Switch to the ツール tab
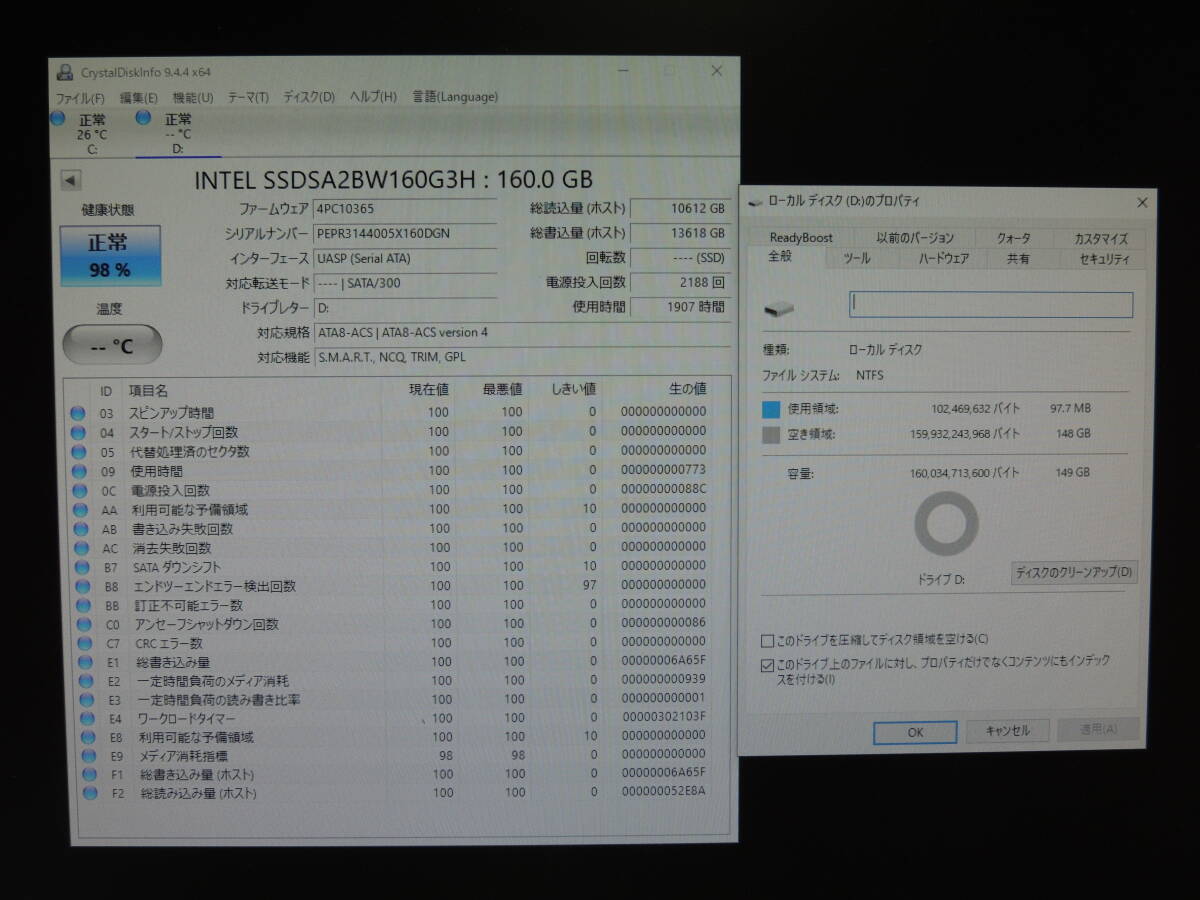 [x=857, y=259]
